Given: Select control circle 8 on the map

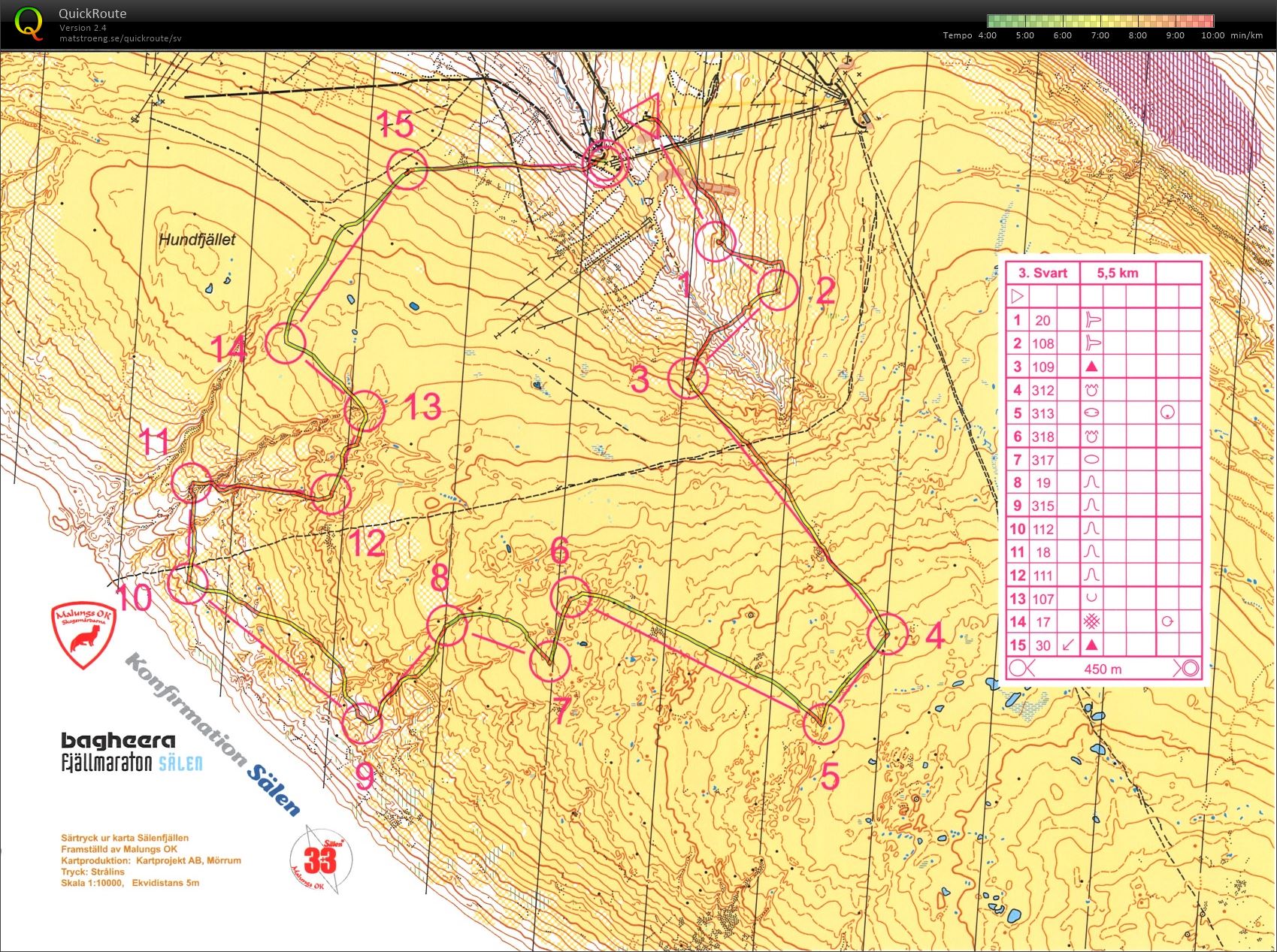Looking at the screenshot, I should pyautogui.click(x=446, y=625).
